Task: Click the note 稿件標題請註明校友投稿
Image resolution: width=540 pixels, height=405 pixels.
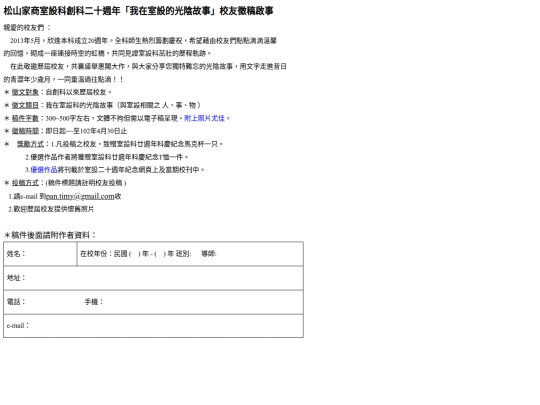Action: 86,183
